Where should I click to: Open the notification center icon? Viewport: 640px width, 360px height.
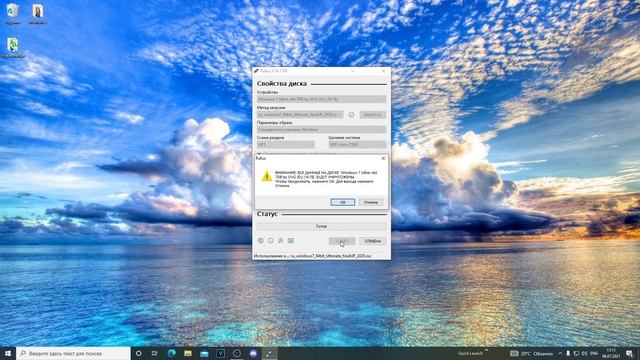pos(629,353)
